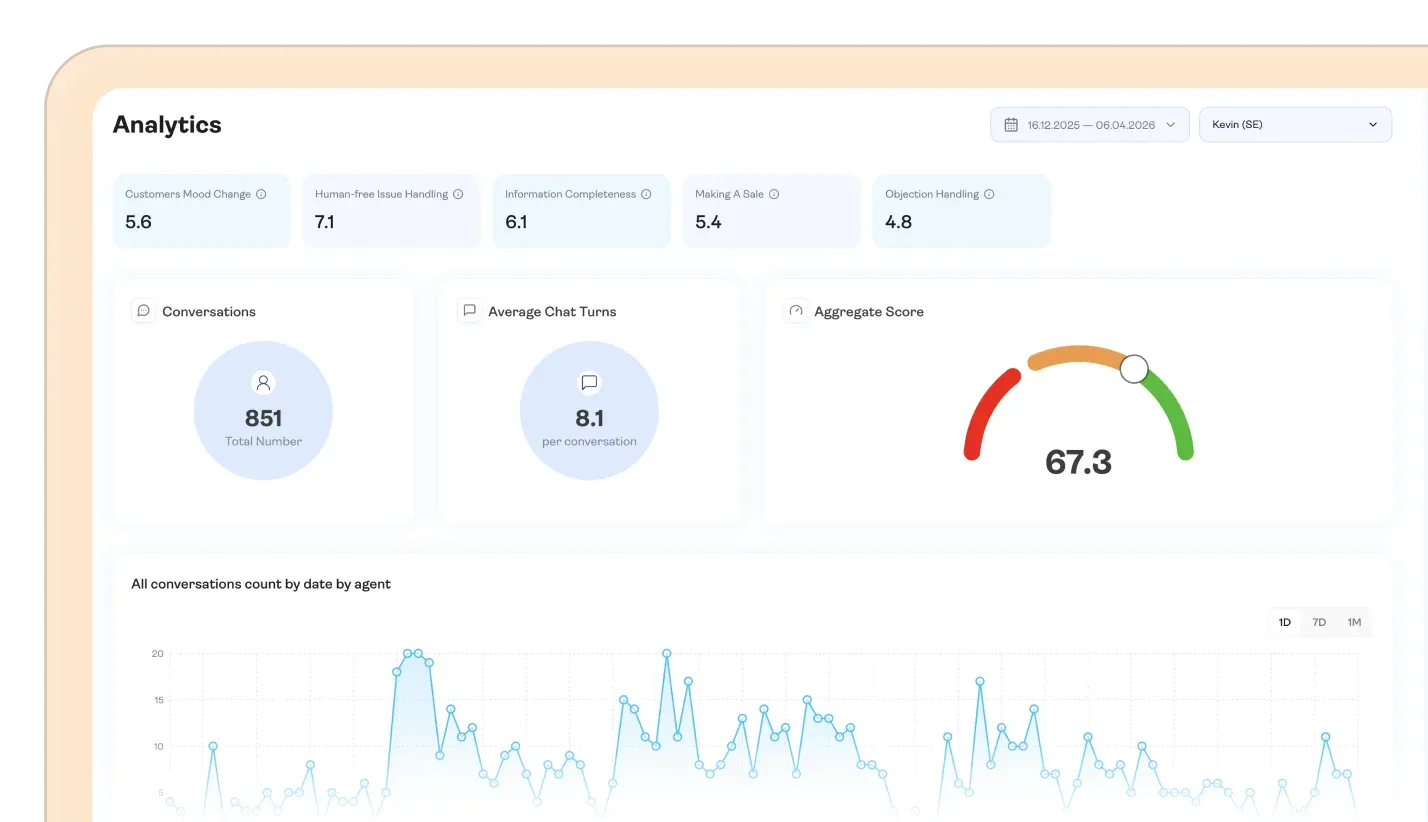Click the 8.1 per conversation circle
Image resolution: width=1428 pixels, height=822 pixels.
click(589, 411)
